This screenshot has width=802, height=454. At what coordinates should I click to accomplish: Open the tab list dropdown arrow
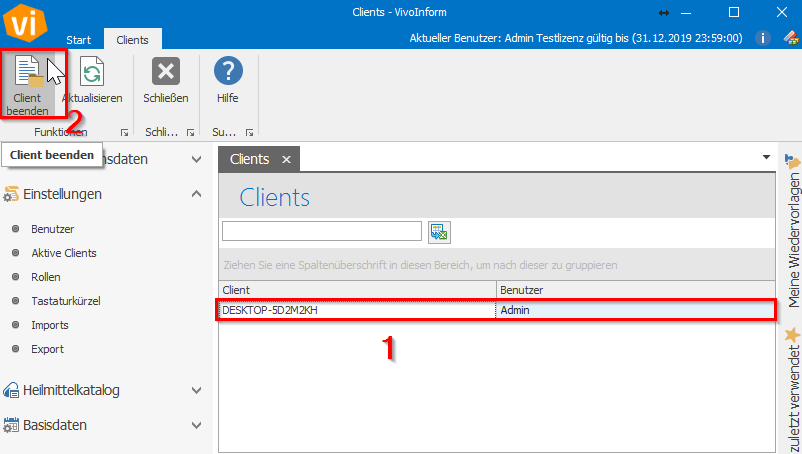tap(766, 157)
